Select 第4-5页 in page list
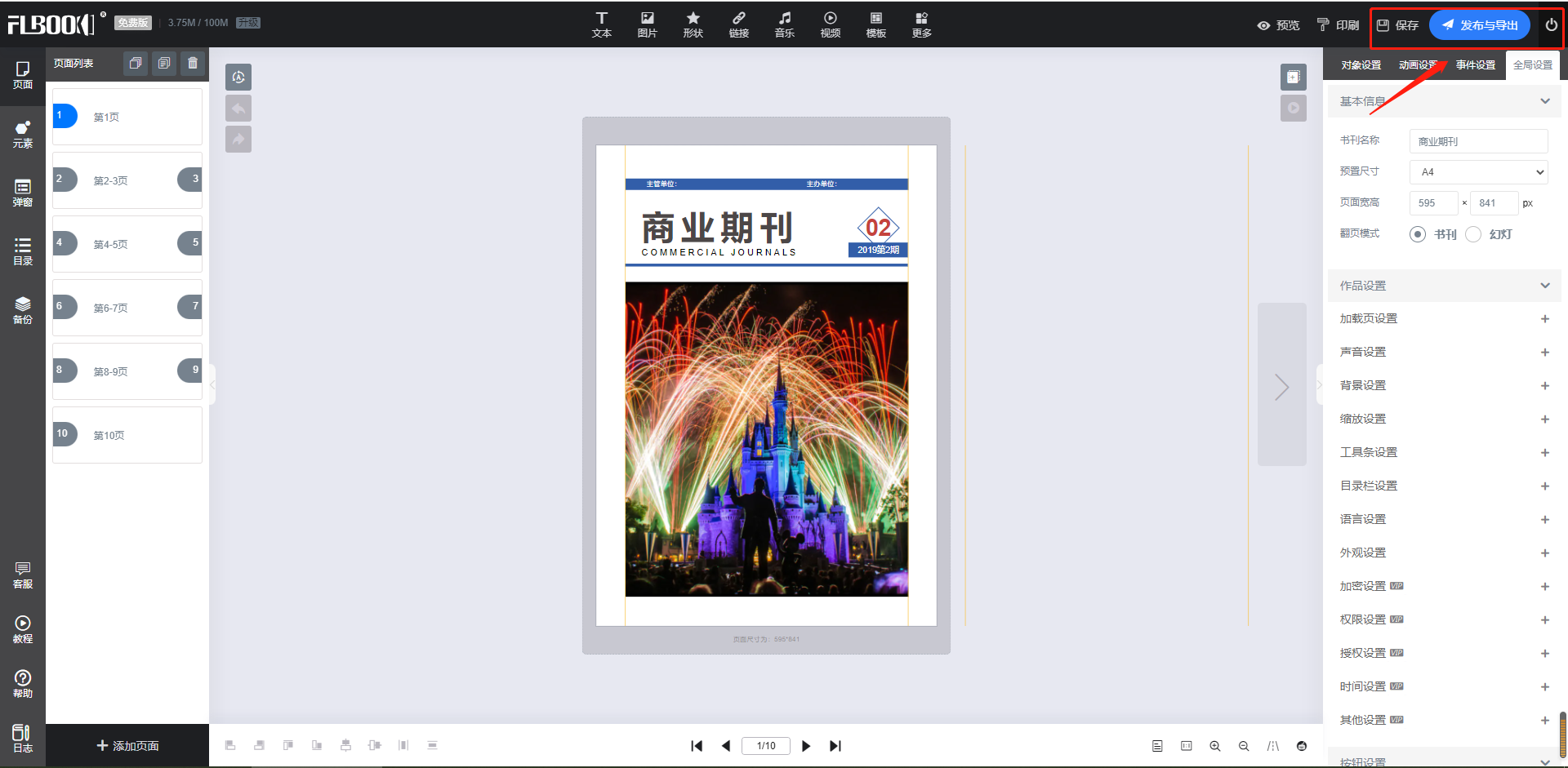 click(x=127, y=244)
